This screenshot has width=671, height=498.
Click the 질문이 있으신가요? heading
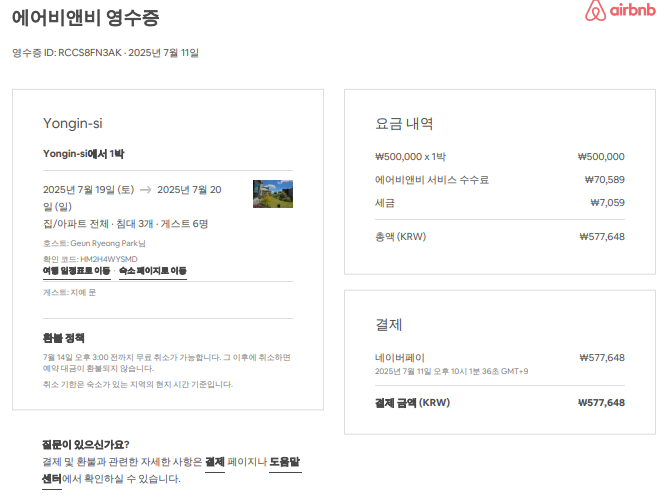(86, 445)
